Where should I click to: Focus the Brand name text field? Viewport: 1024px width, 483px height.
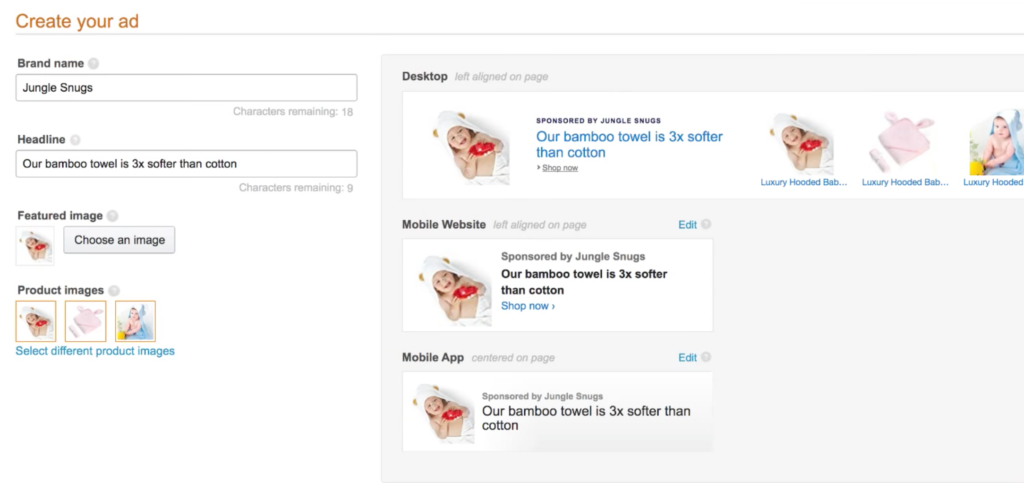pos(186,87)
